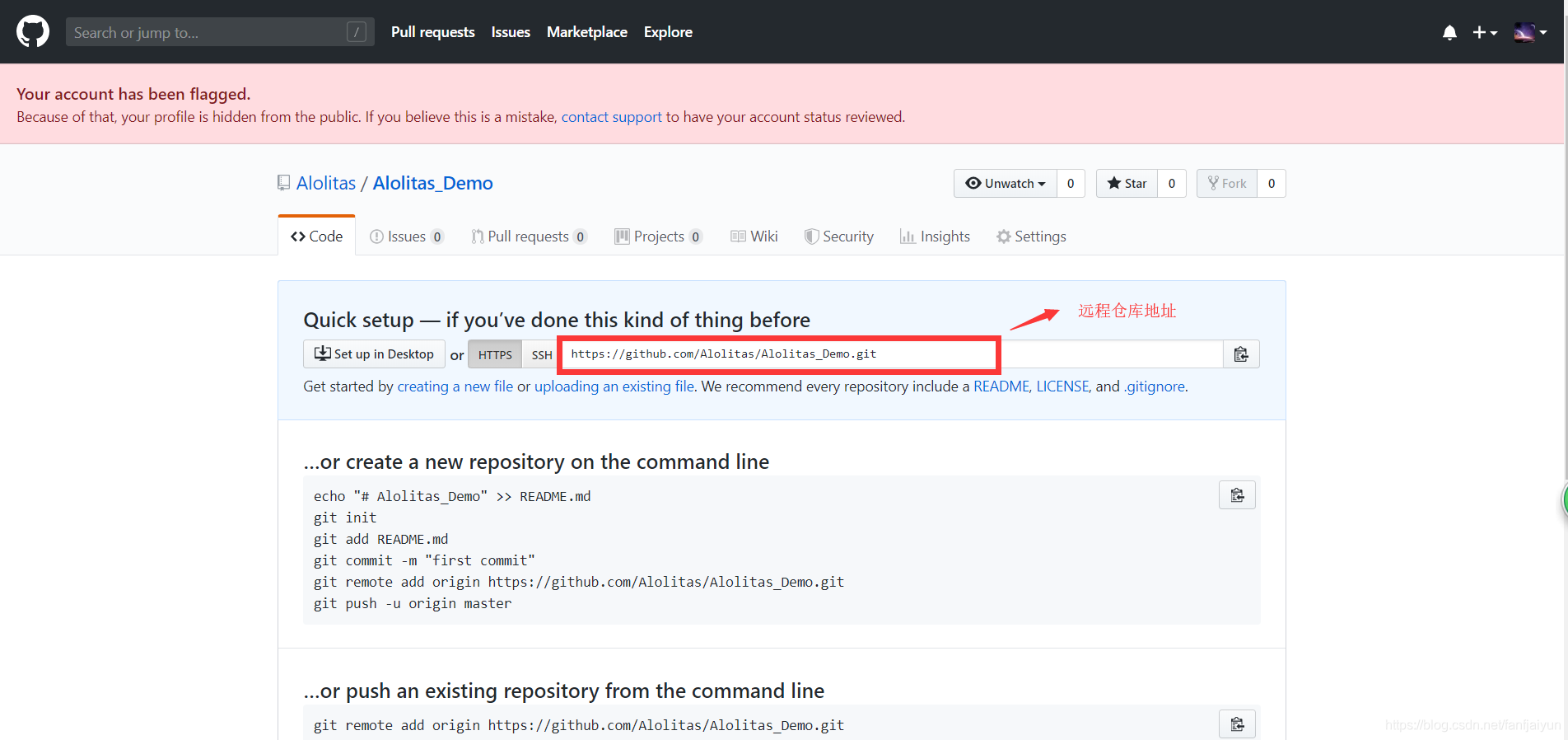Open the user avatar menu

[1530, 32]
